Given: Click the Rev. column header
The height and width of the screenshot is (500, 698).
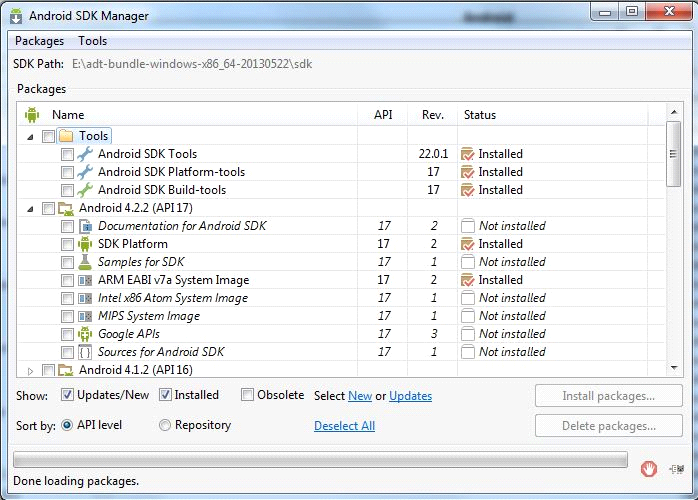Looking at the screenshot, I should 433,115.
